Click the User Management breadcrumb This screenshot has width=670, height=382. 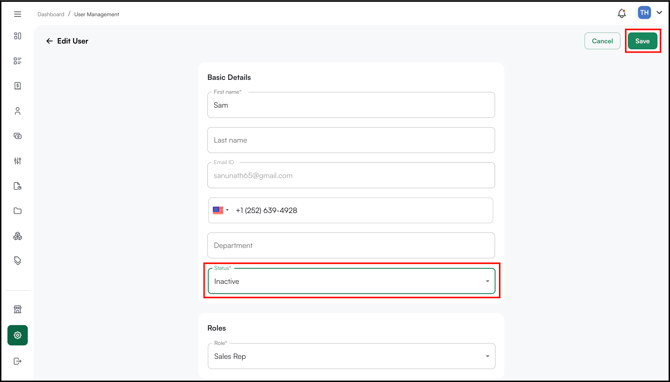coord(97,14)
